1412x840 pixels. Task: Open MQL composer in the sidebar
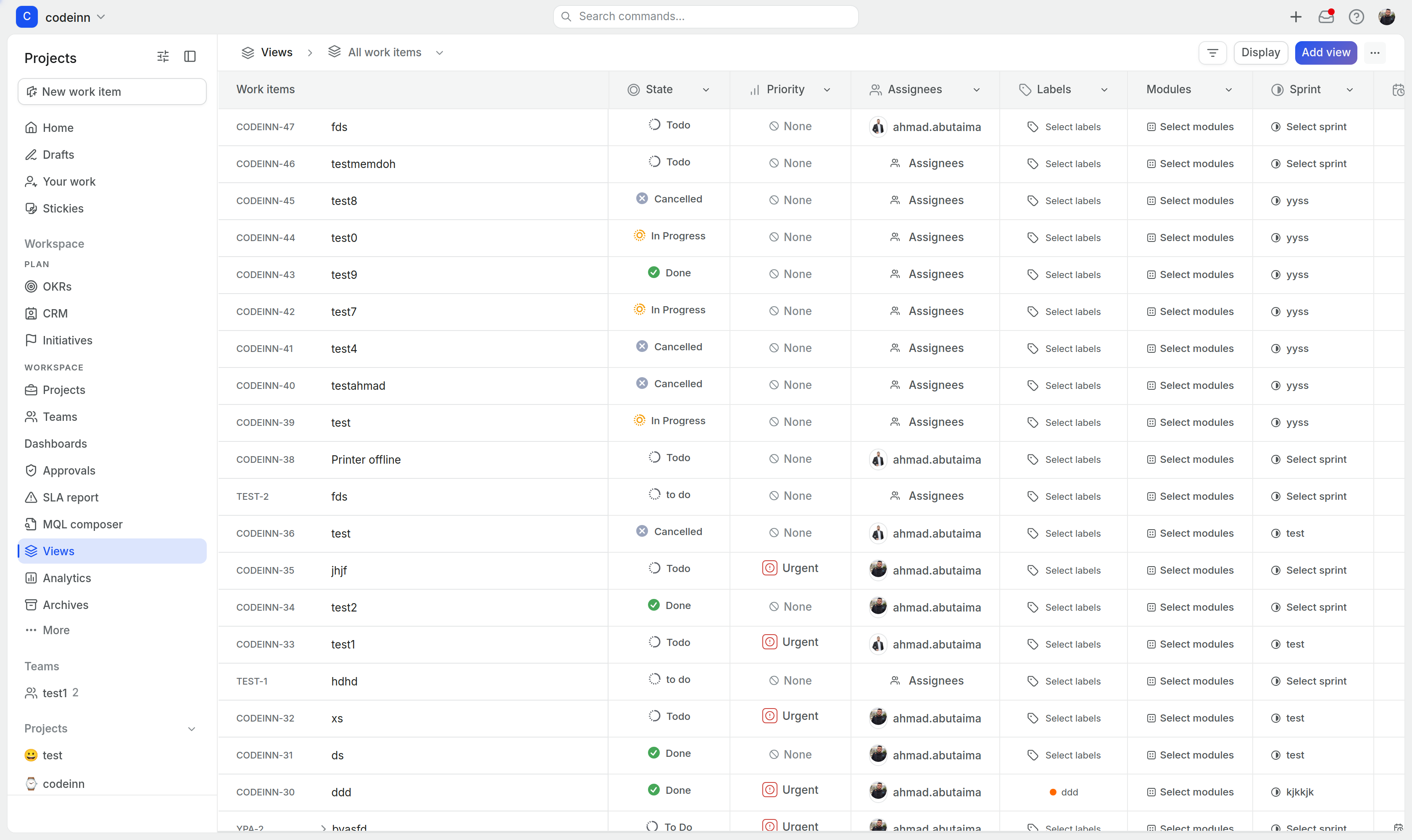[x=112, y=524]
